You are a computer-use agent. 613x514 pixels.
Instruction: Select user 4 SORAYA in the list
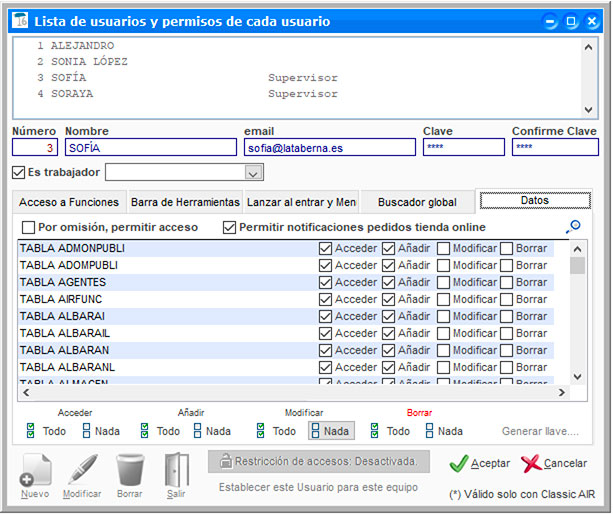[297, 94]
